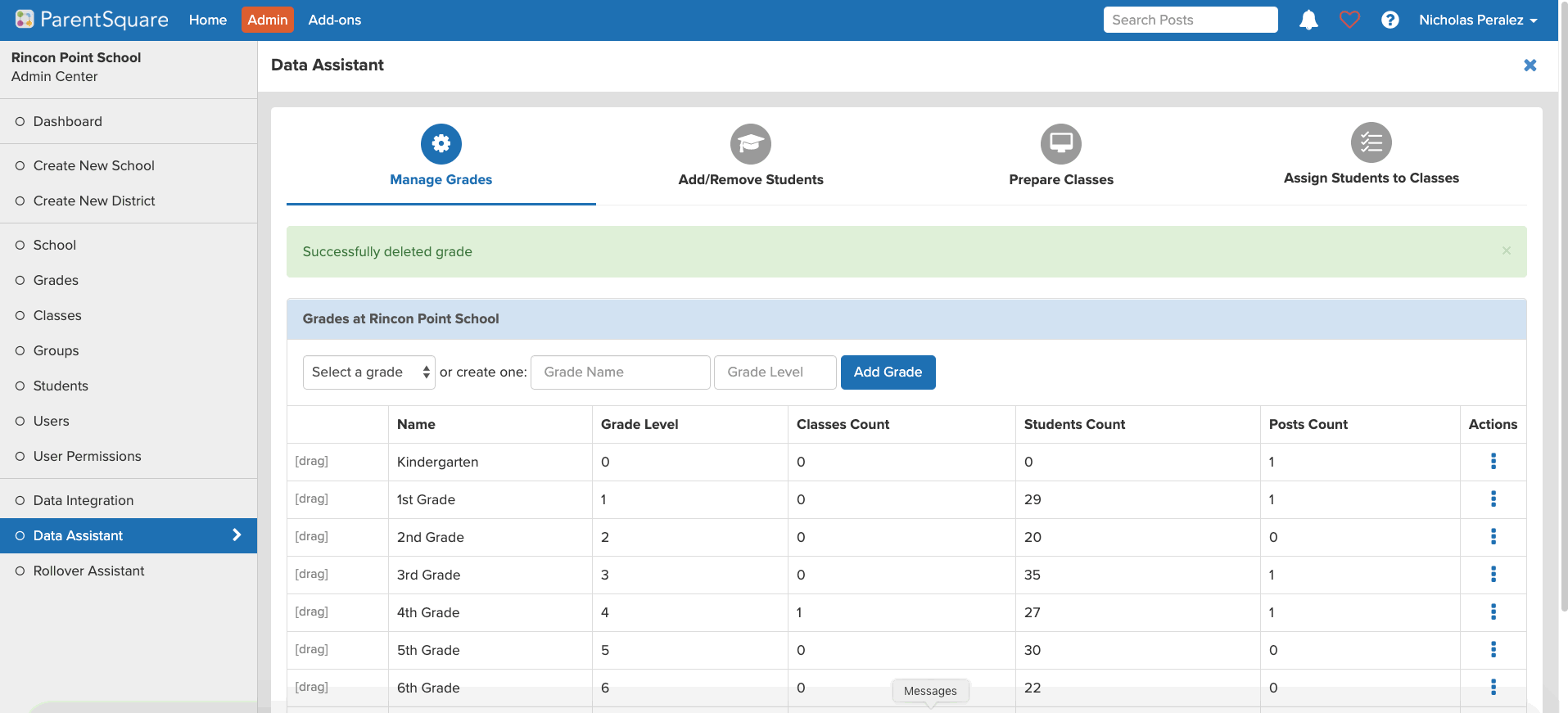Screen dimensions: 1568x713
Task: Click the Add/Remove Students graduation cap icon
Action: (751, 144)
